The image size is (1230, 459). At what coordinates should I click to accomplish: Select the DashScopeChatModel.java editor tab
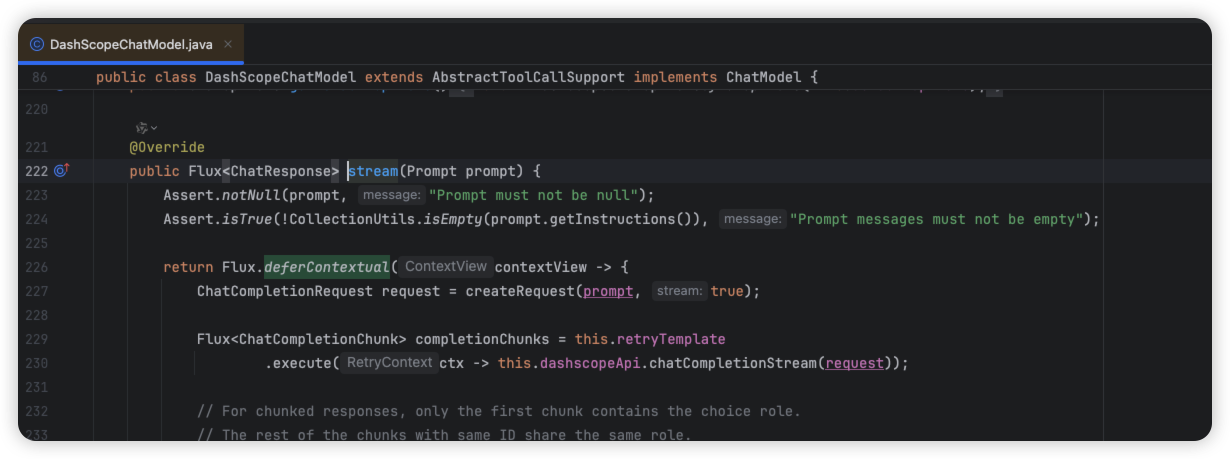(131, 44)
